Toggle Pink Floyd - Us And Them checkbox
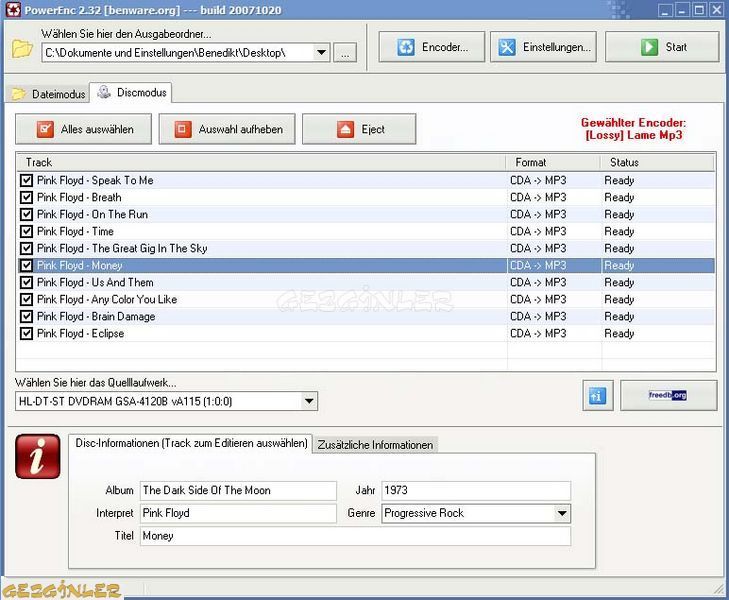The height and width of the screenshot is (600, 729). click(27, 282)
